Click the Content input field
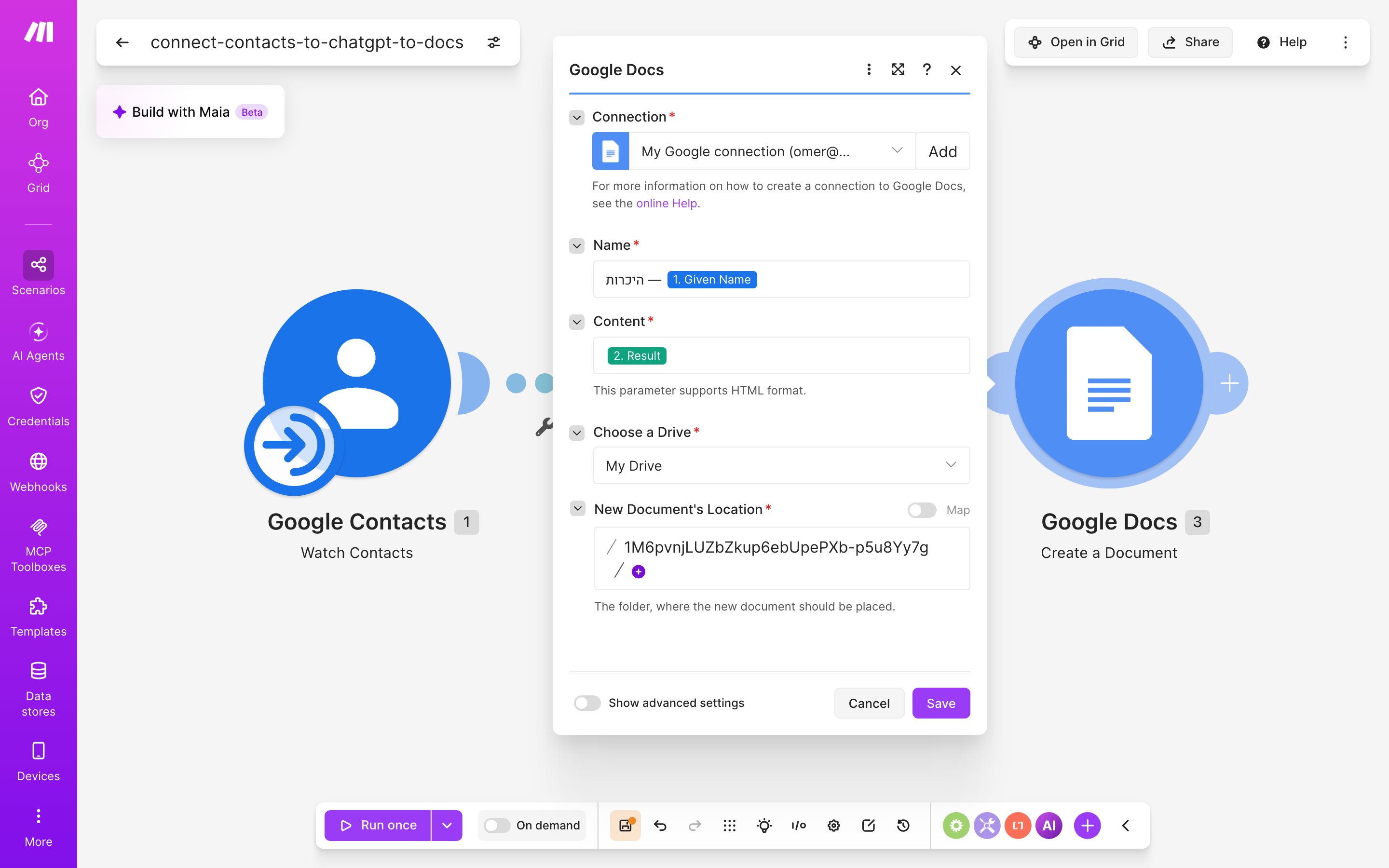 781,355
